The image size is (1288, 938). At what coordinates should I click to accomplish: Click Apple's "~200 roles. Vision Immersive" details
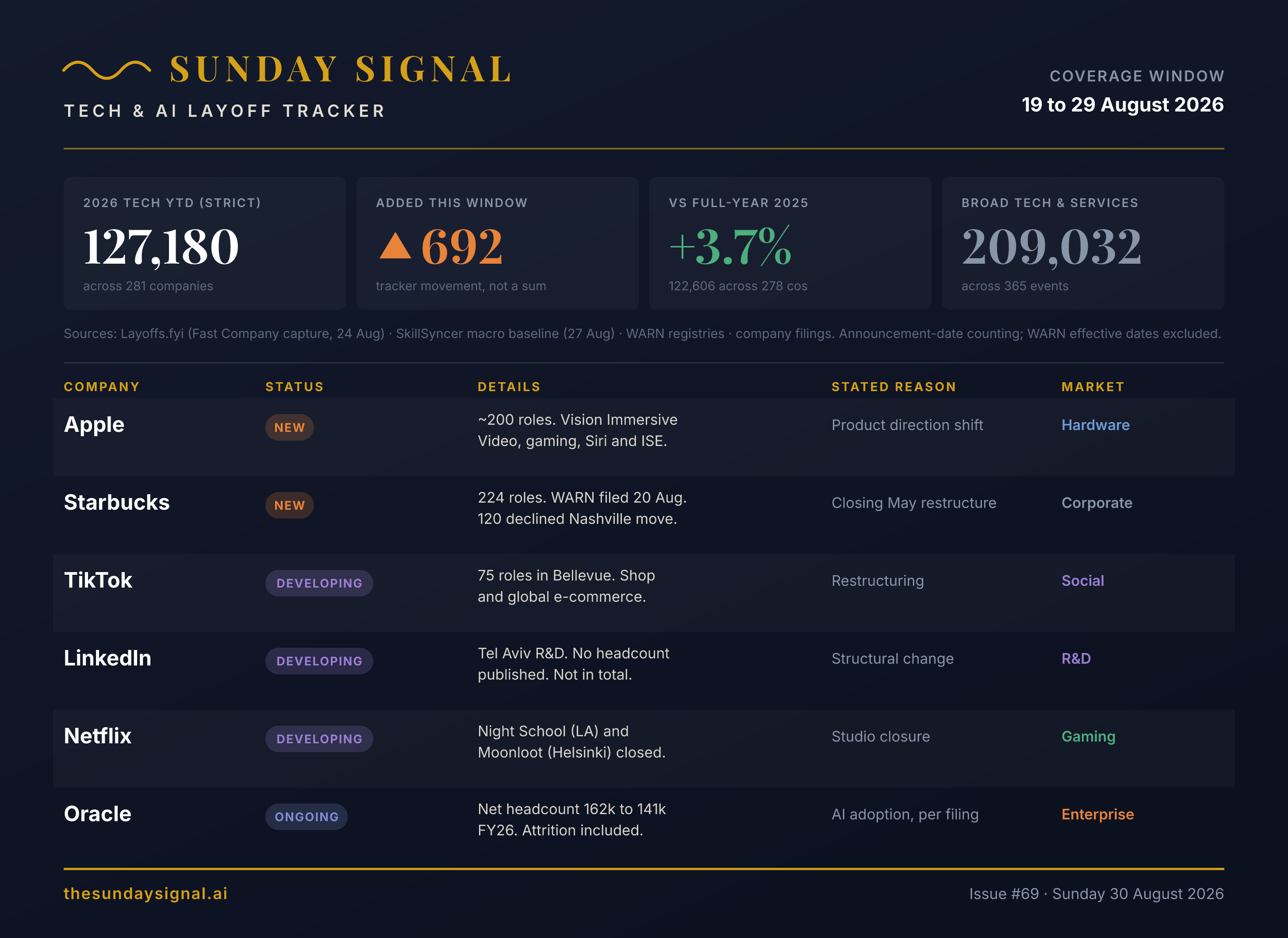click(578, 430)
